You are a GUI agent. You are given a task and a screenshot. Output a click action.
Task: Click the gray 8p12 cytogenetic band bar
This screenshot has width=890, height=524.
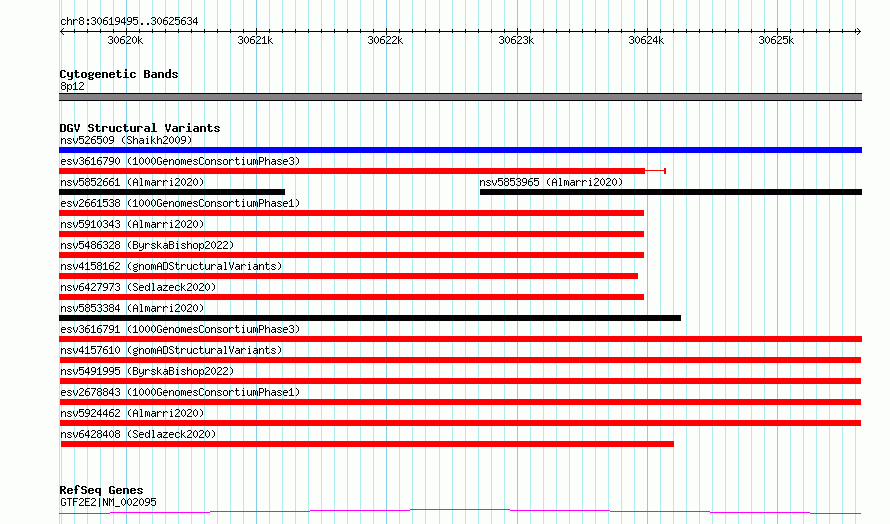point(460,97)
